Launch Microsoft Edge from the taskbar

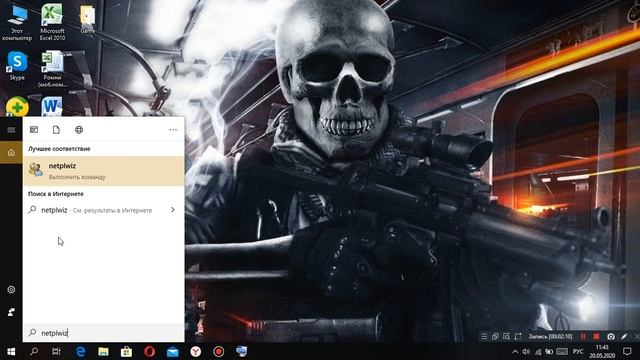click(x=81, y=351)
